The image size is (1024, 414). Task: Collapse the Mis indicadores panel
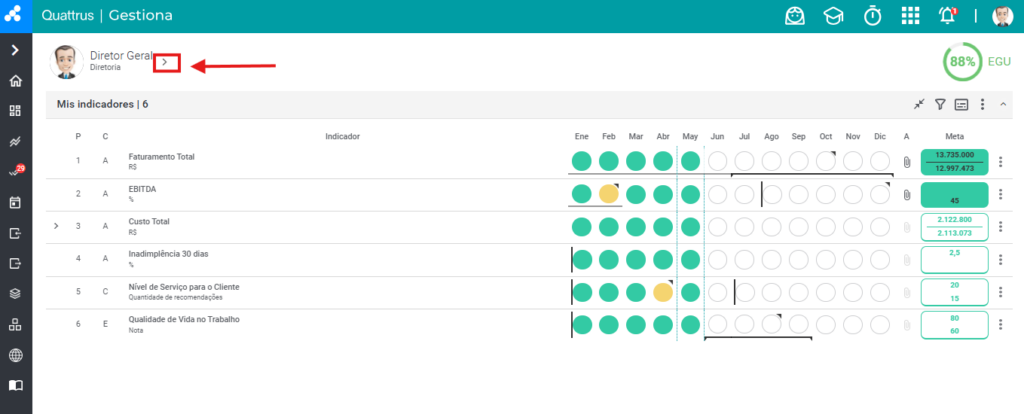1003,104
